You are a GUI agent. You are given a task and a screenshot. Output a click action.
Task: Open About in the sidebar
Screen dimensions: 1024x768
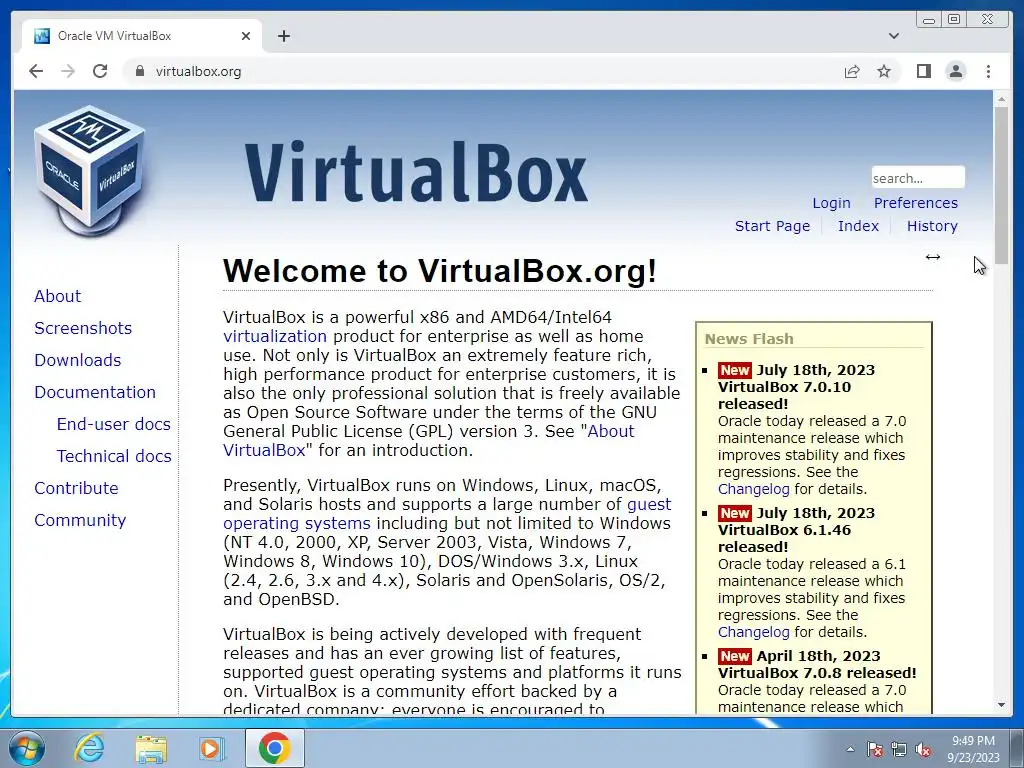57,296
